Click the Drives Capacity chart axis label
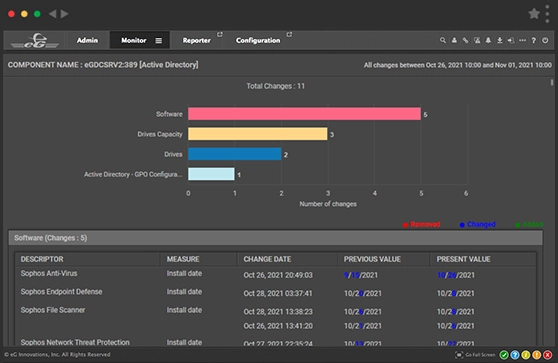 [x=160, y=134]
